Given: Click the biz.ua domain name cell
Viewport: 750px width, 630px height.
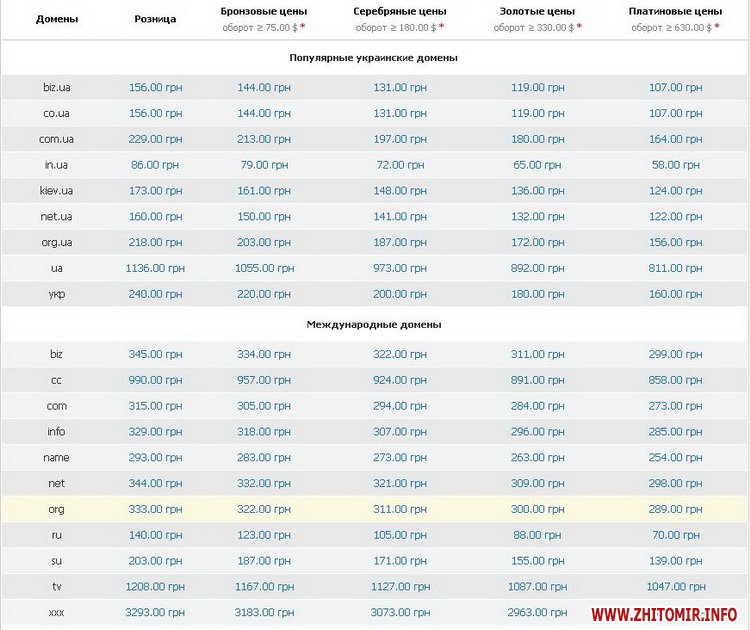Looking at the screenshot, I should coord(56,88).
